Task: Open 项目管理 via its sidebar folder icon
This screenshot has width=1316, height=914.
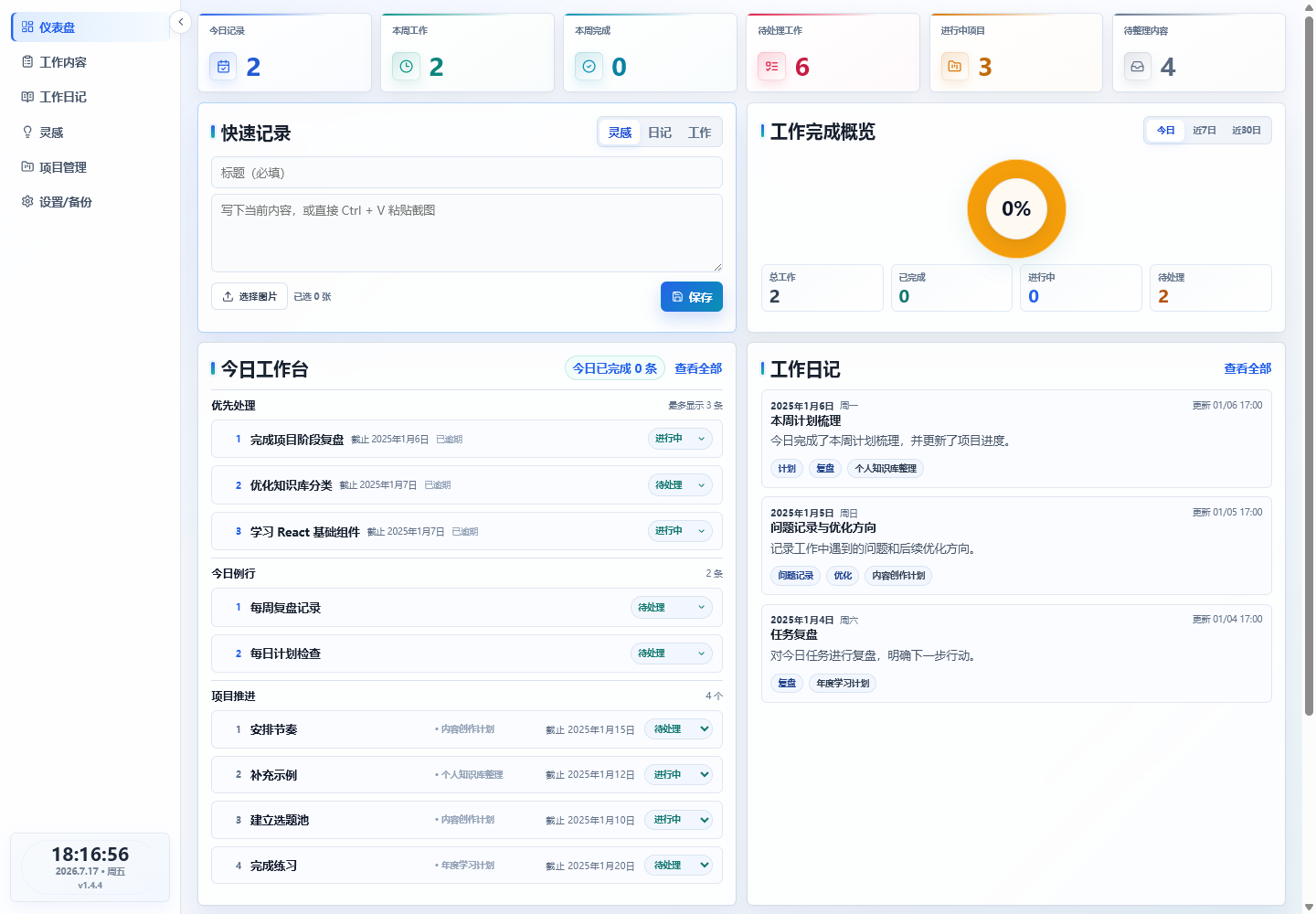Action: point(27,167)
